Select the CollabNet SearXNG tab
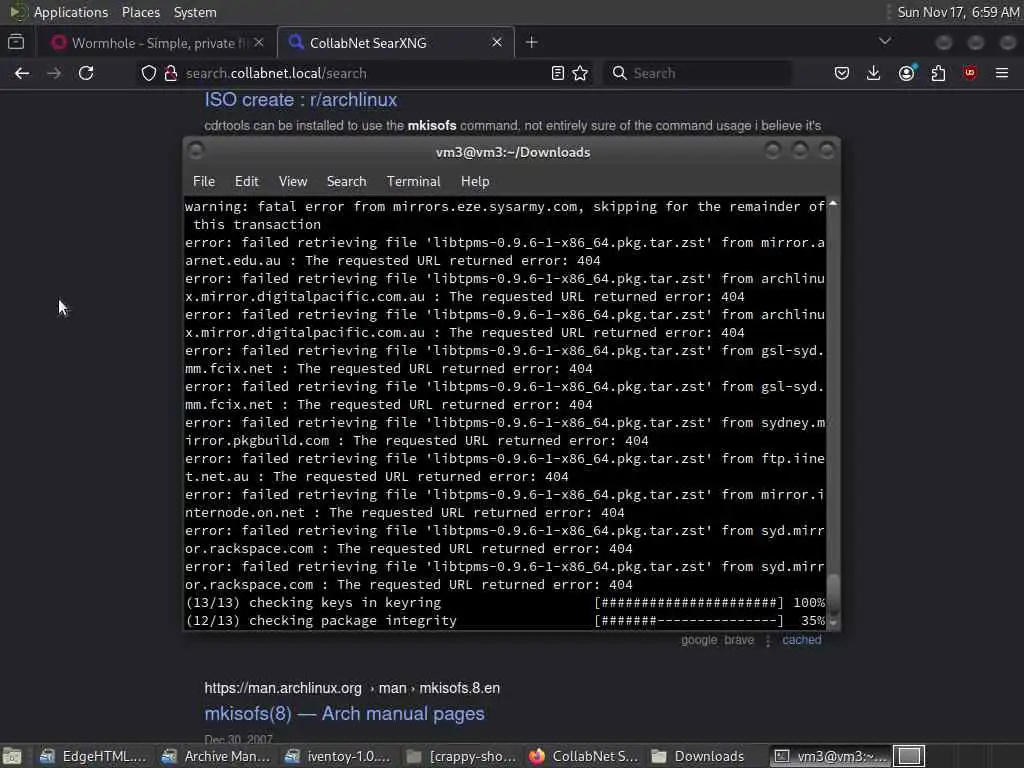This screenshot has width=1024, height=768. click(396, 42)
